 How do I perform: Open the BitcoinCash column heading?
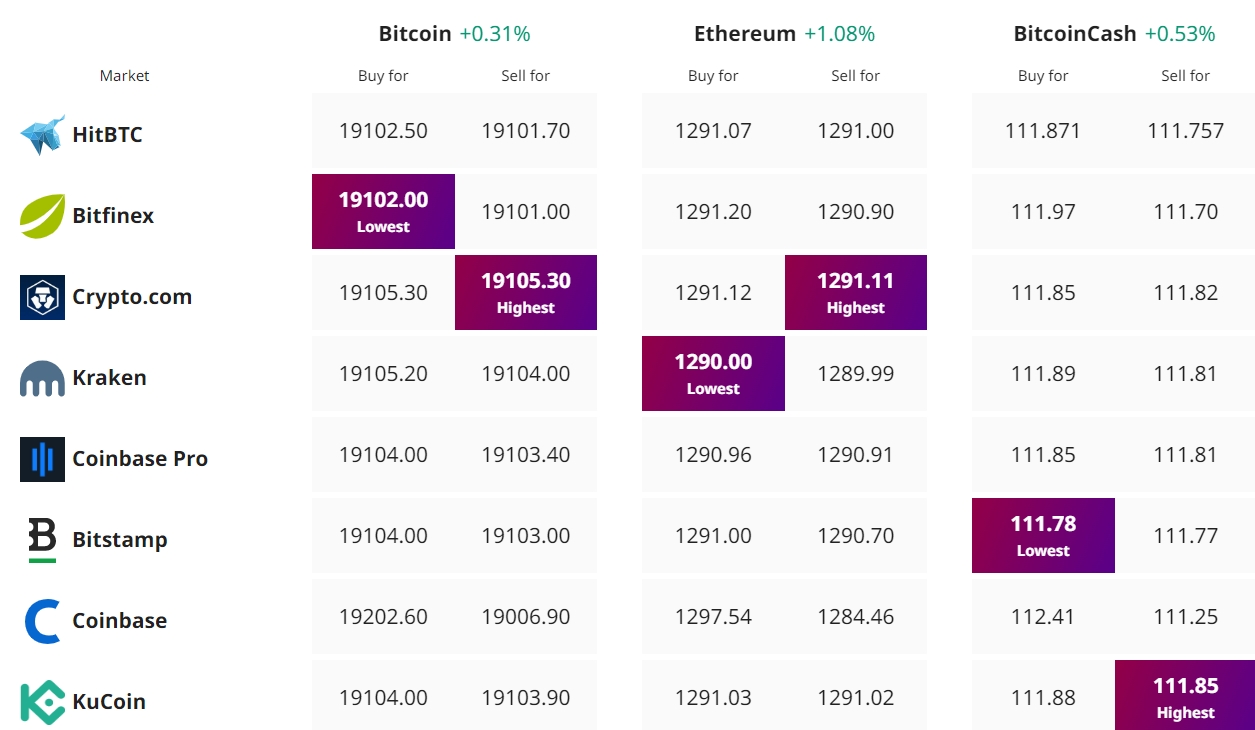[1075, 34]
